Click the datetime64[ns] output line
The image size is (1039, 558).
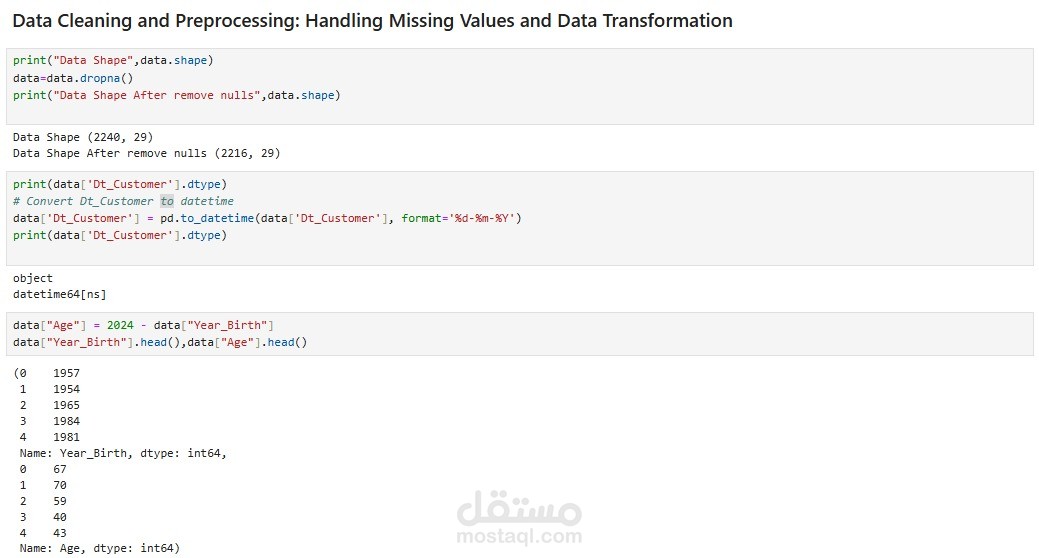(x=60, y=294)
